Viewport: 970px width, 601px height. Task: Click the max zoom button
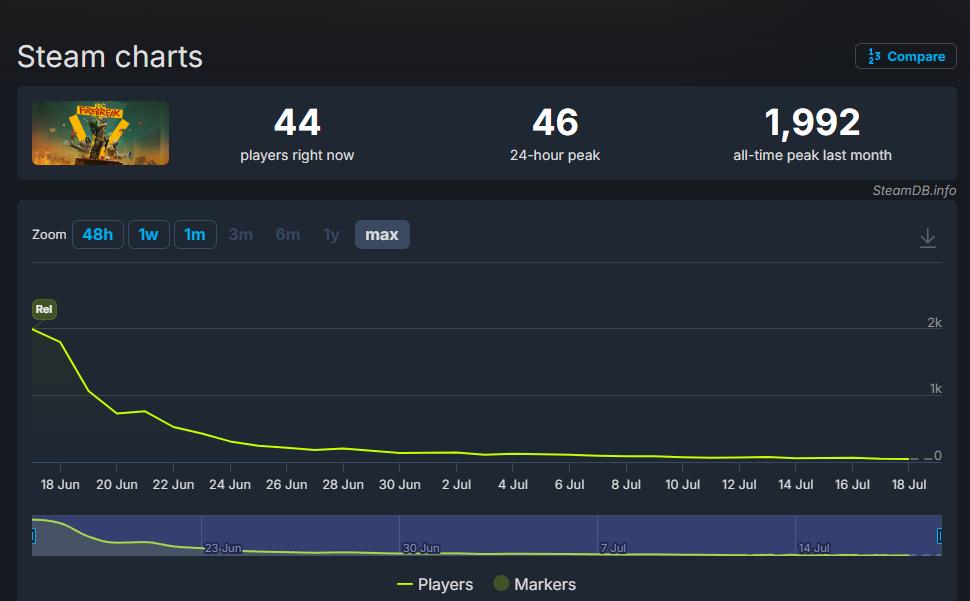tap(382, 235)
